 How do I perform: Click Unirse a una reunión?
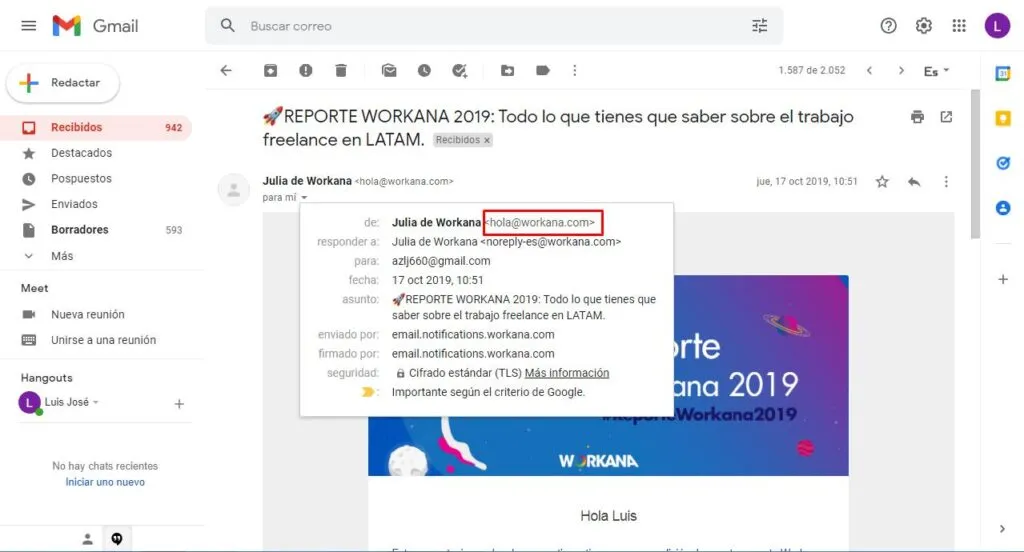click(x=103, y=340)
